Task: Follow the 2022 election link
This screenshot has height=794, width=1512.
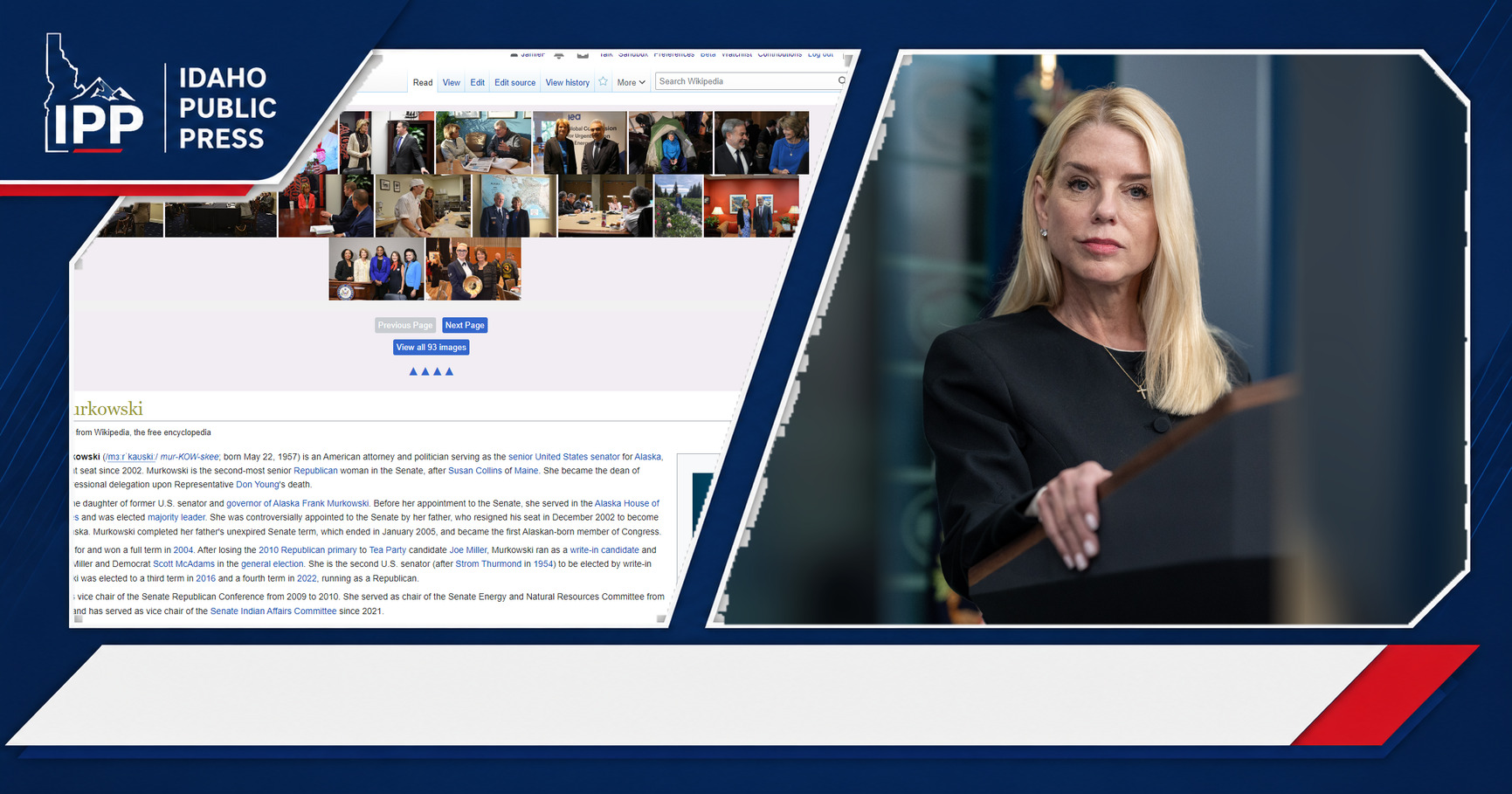Action: click(307, 578)
